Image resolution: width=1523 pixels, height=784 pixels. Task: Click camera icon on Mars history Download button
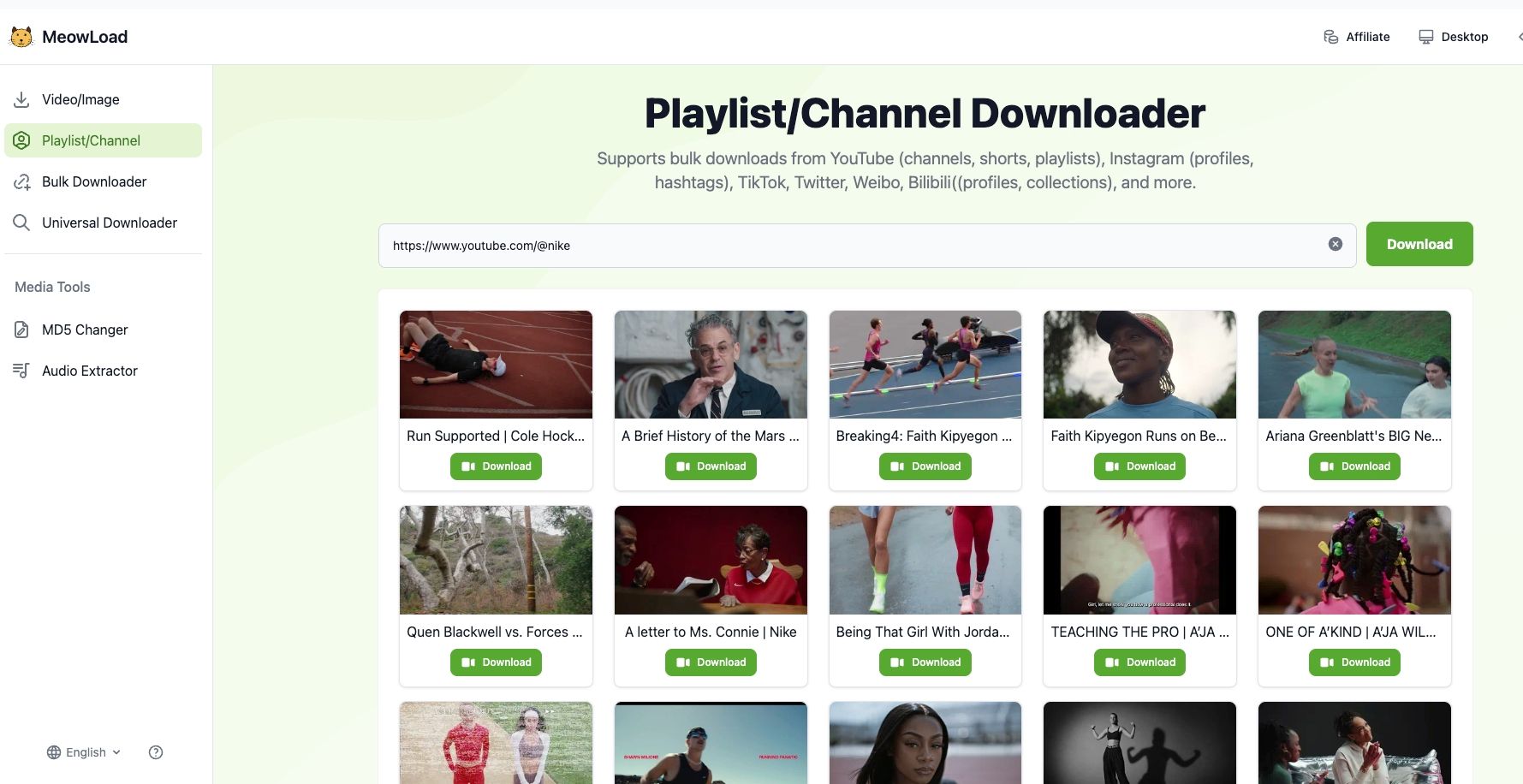[683, 466]
